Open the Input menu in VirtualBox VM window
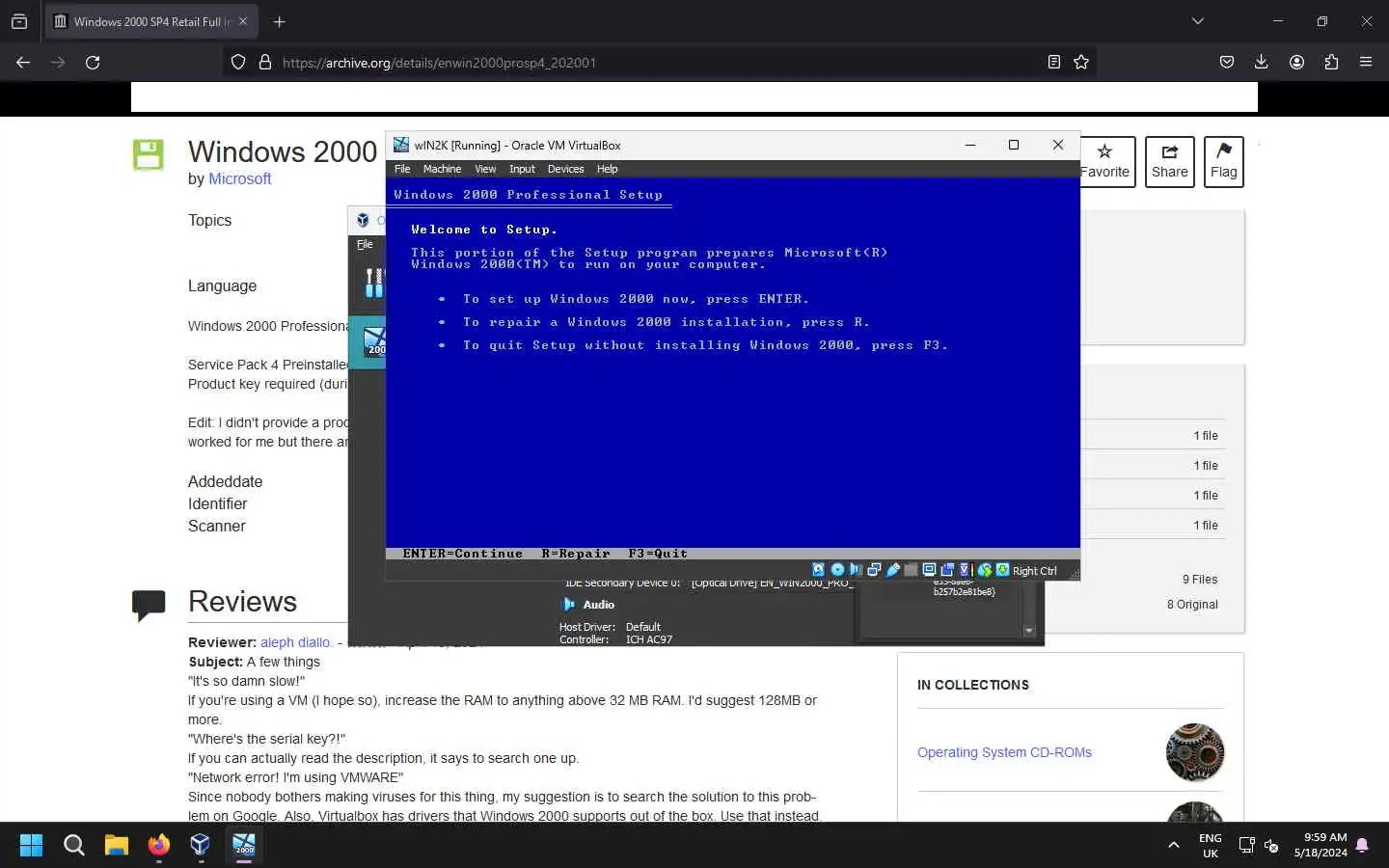The width and height of the screenshot is (1389, 868). coord(522,169)
